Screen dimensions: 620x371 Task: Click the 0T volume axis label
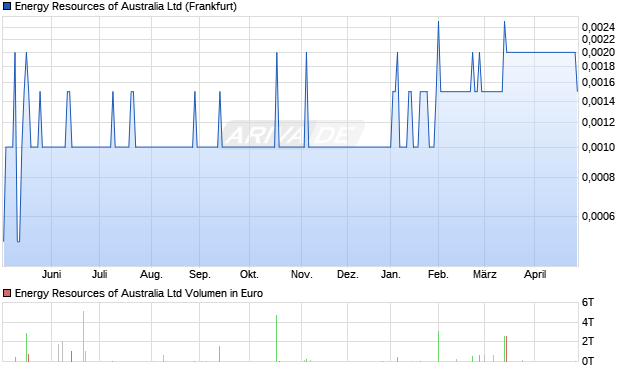pyautogui.click(x=588, y=361)
